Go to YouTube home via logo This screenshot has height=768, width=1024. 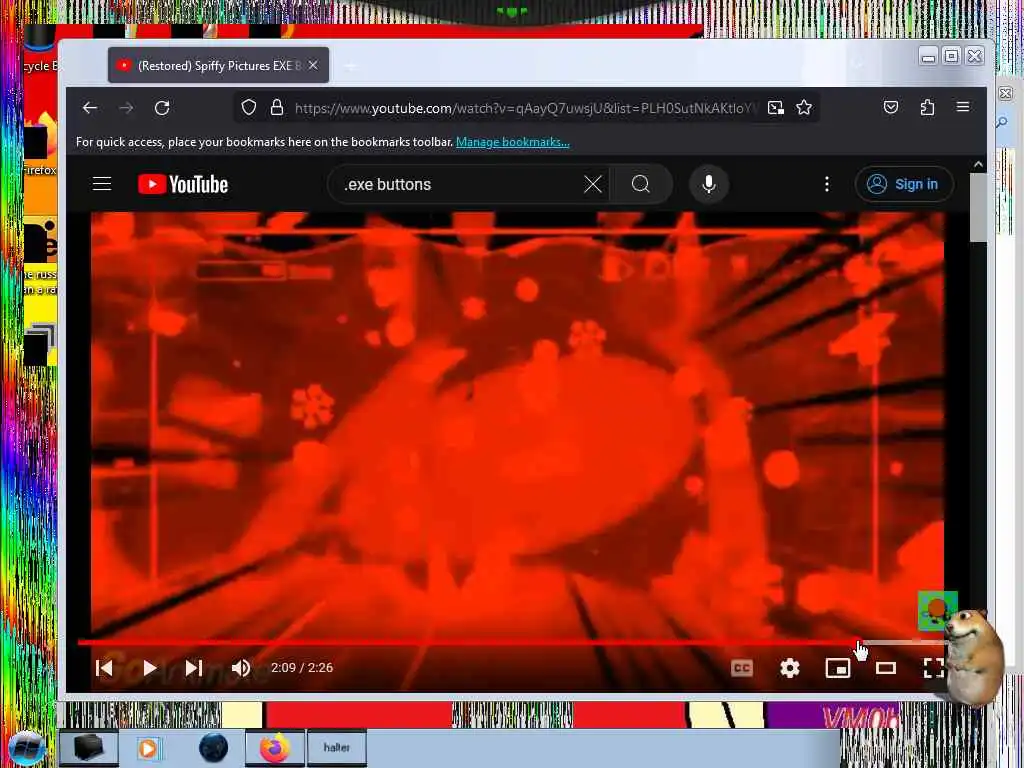(183, 184)
